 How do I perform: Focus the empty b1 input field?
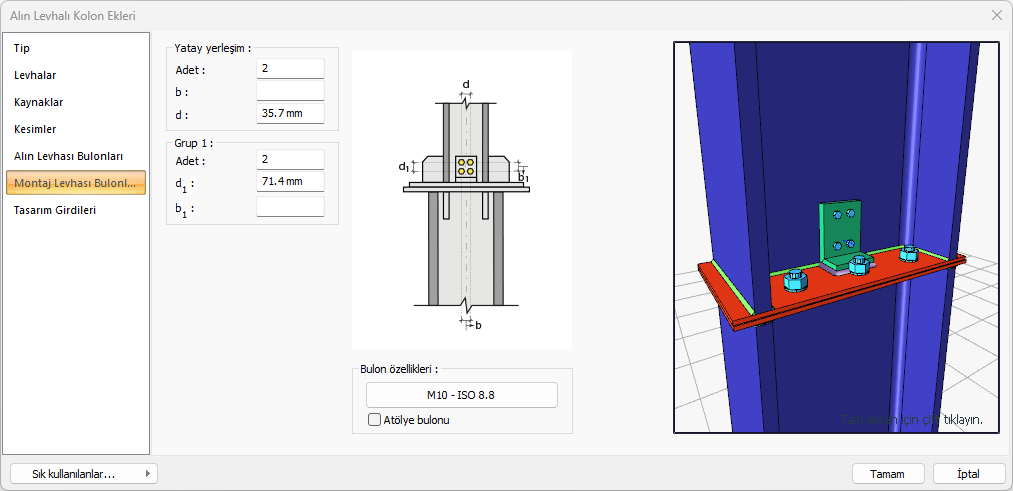tap(290, 207)
